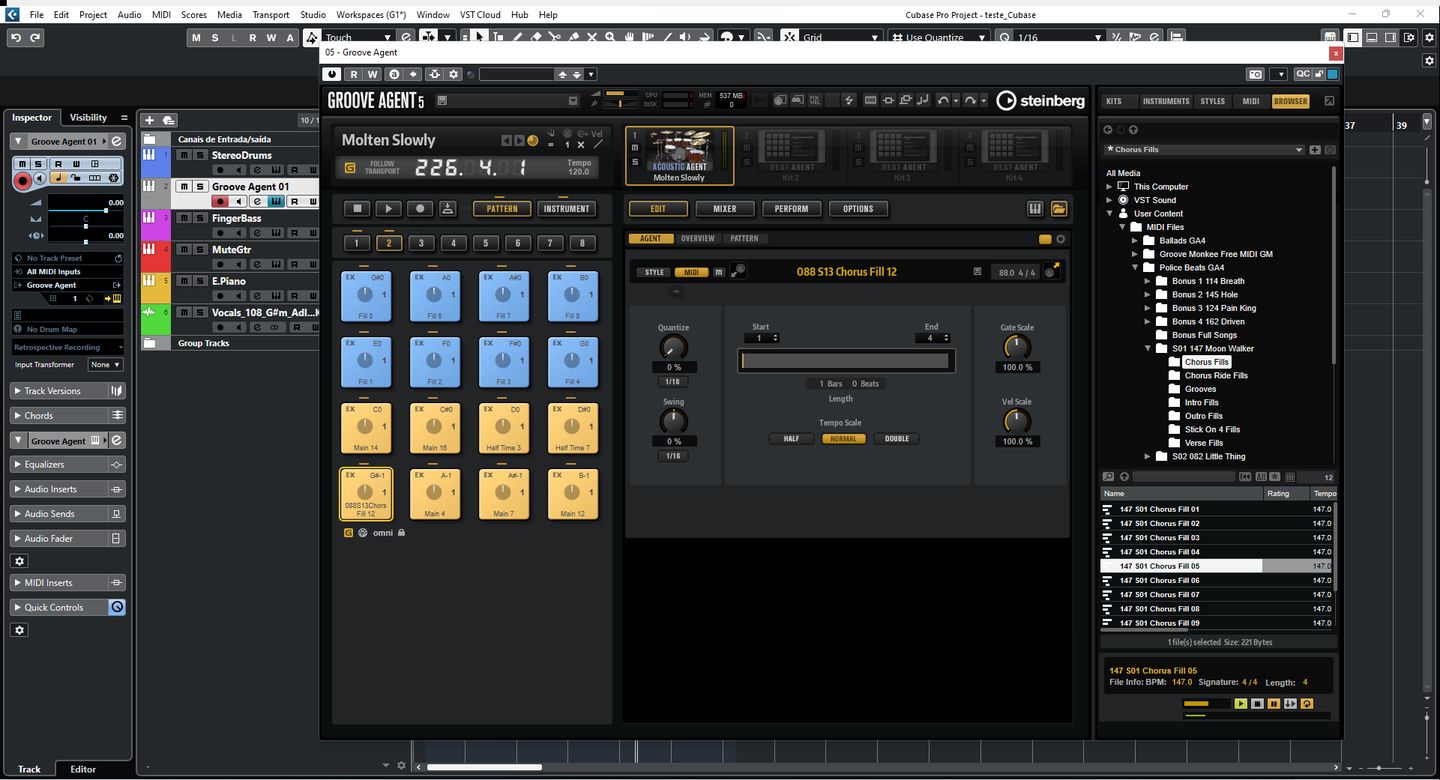Solo the FingerBass track
This screenshot has height=780, width=1440.
click(x=199, y=218)
